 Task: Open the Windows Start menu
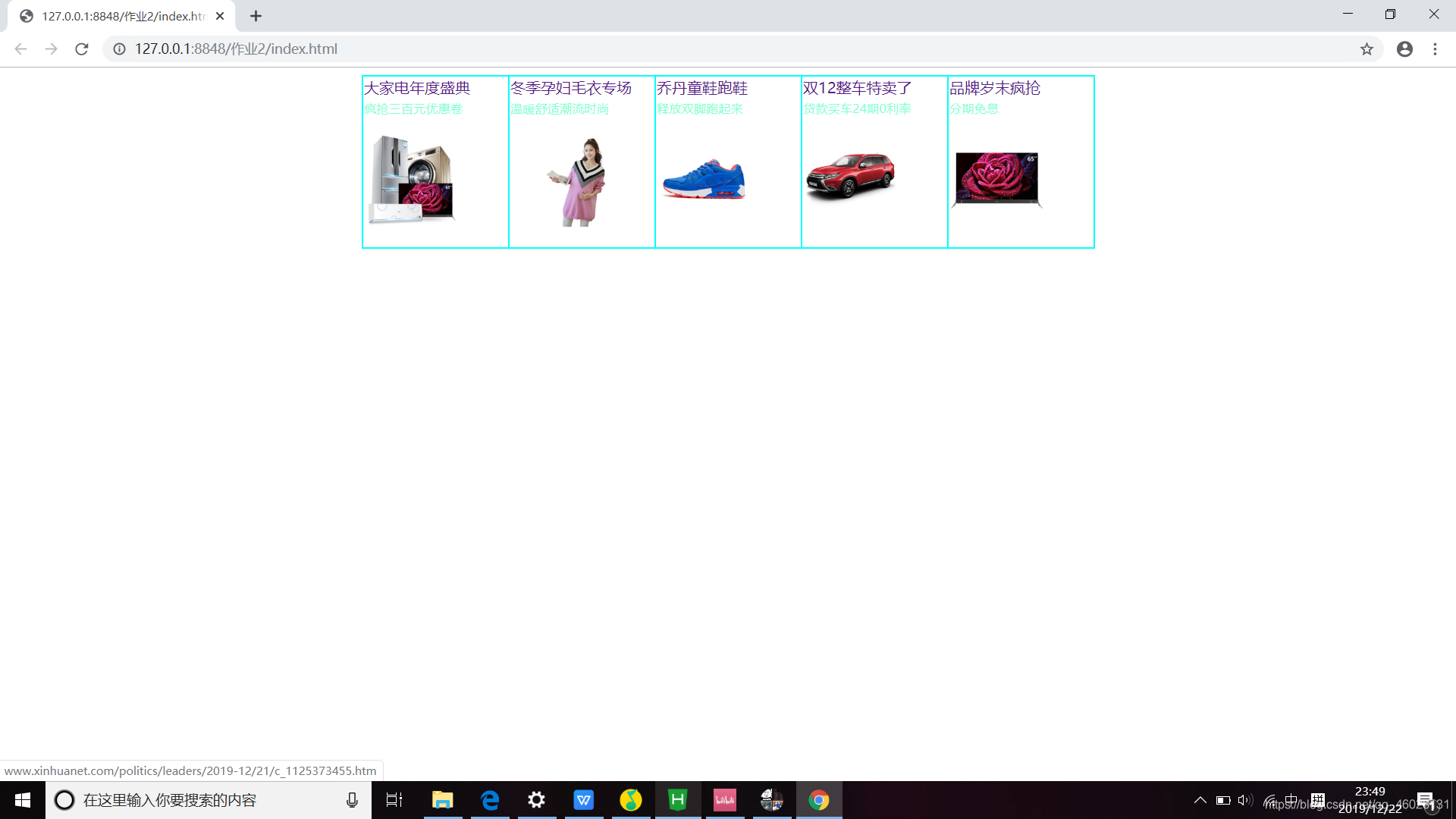pos(22,800)
